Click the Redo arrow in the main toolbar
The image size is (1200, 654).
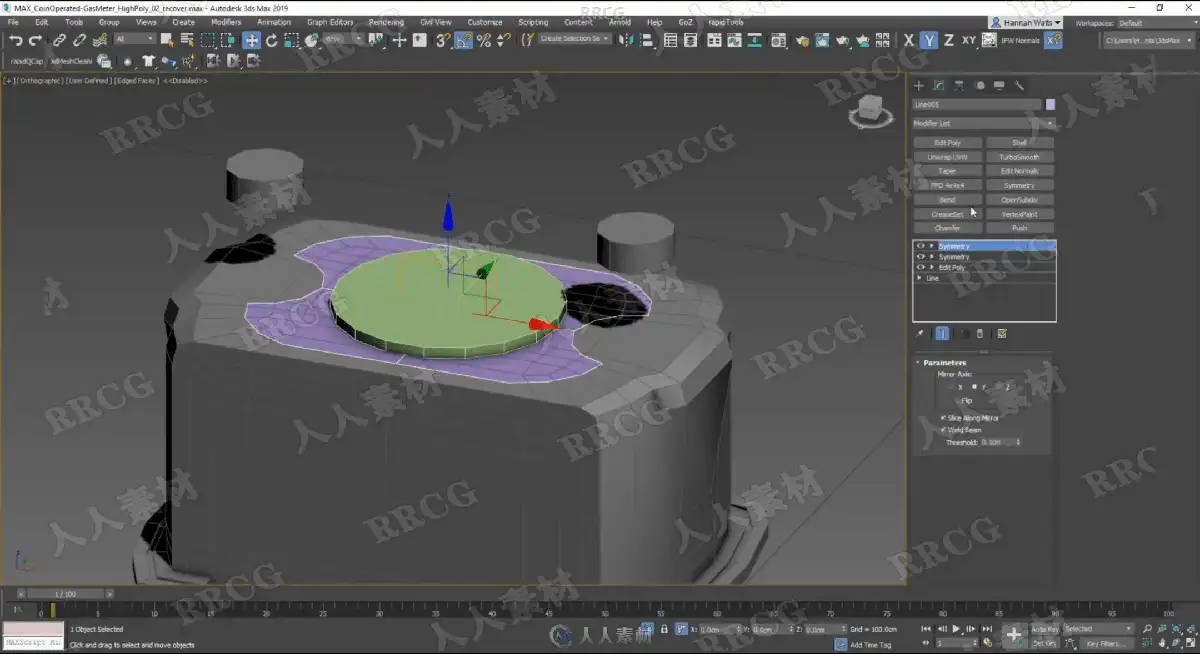click(x=35, y=40)
